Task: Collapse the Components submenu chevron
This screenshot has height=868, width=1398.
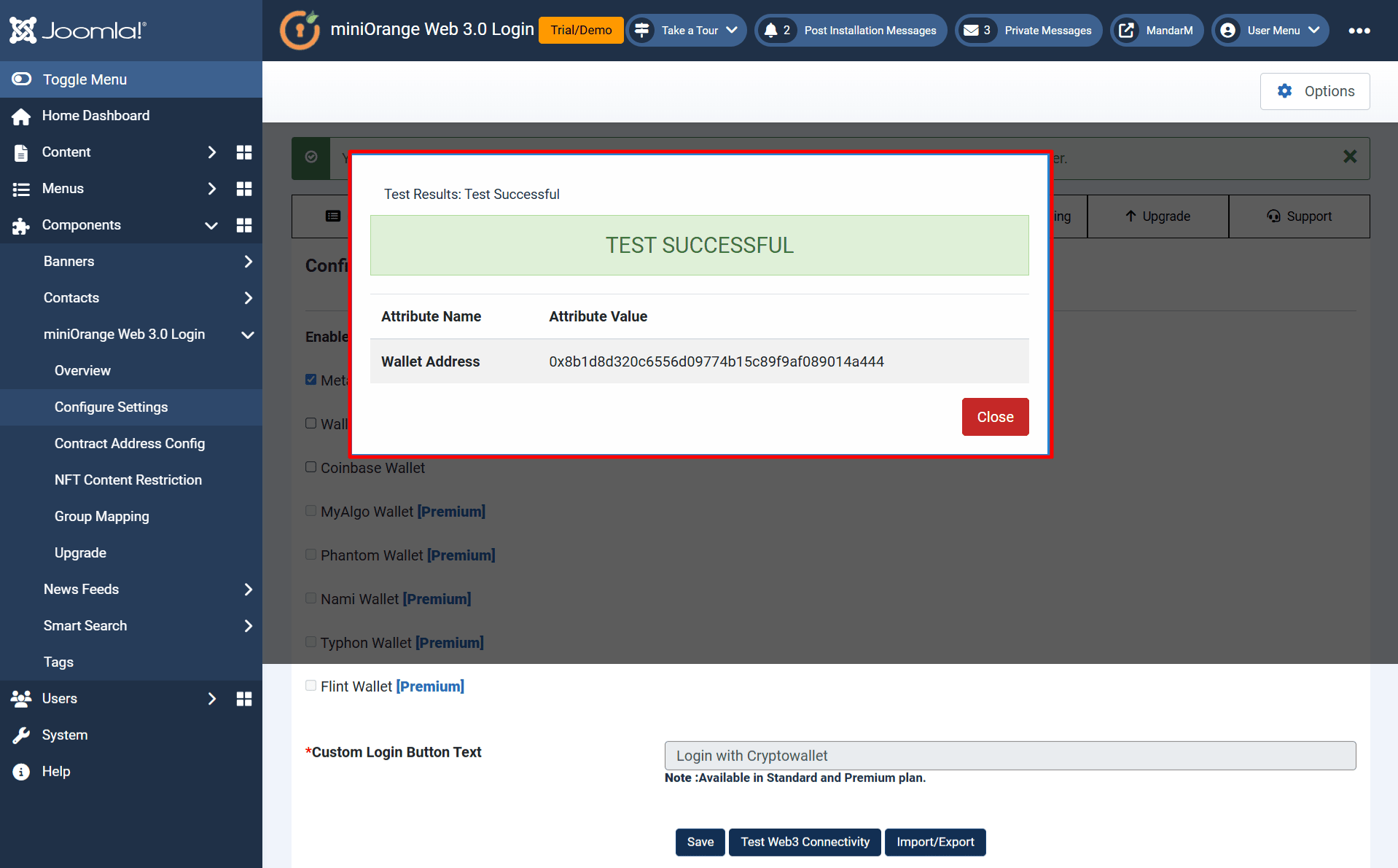Action: (211, 225)
